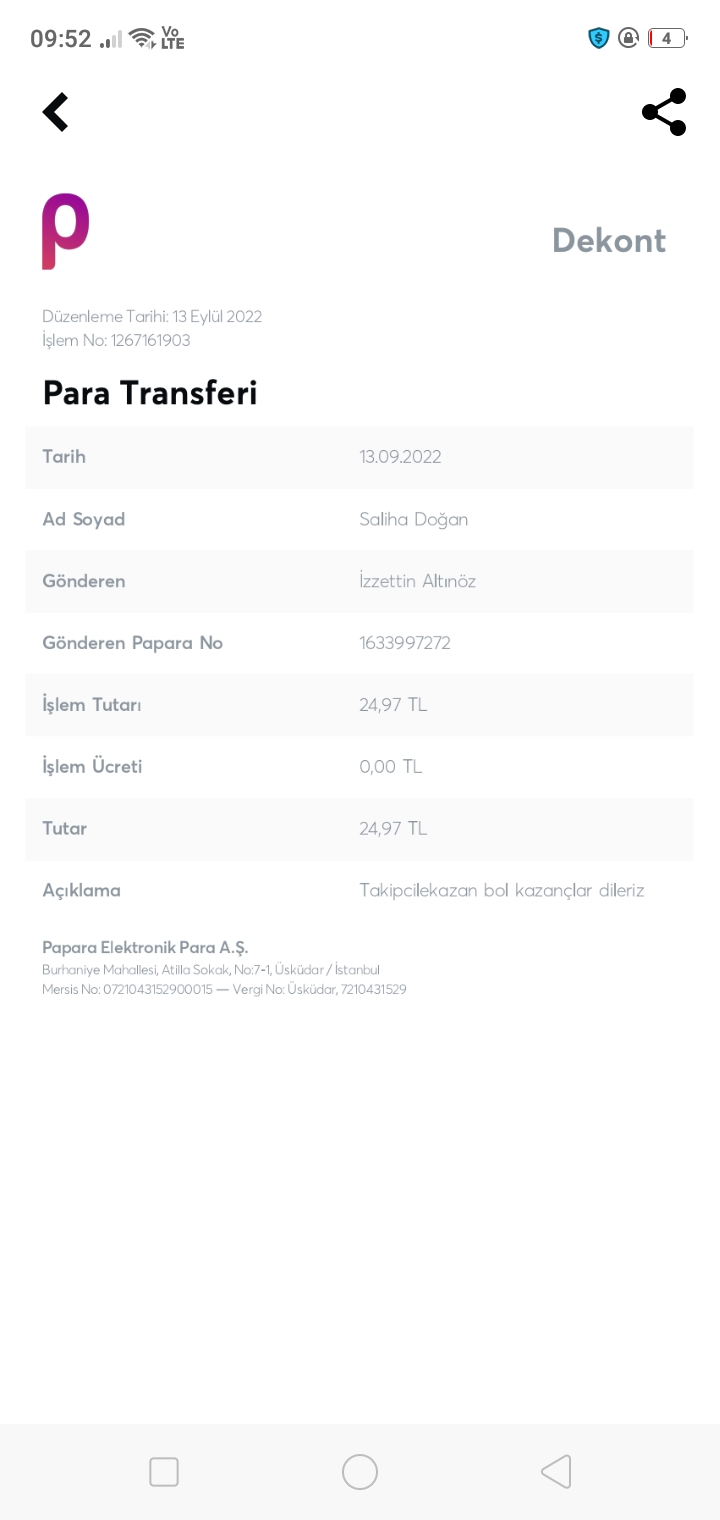
Task: Tap the back arrow icon
Action: pos(56,112)
